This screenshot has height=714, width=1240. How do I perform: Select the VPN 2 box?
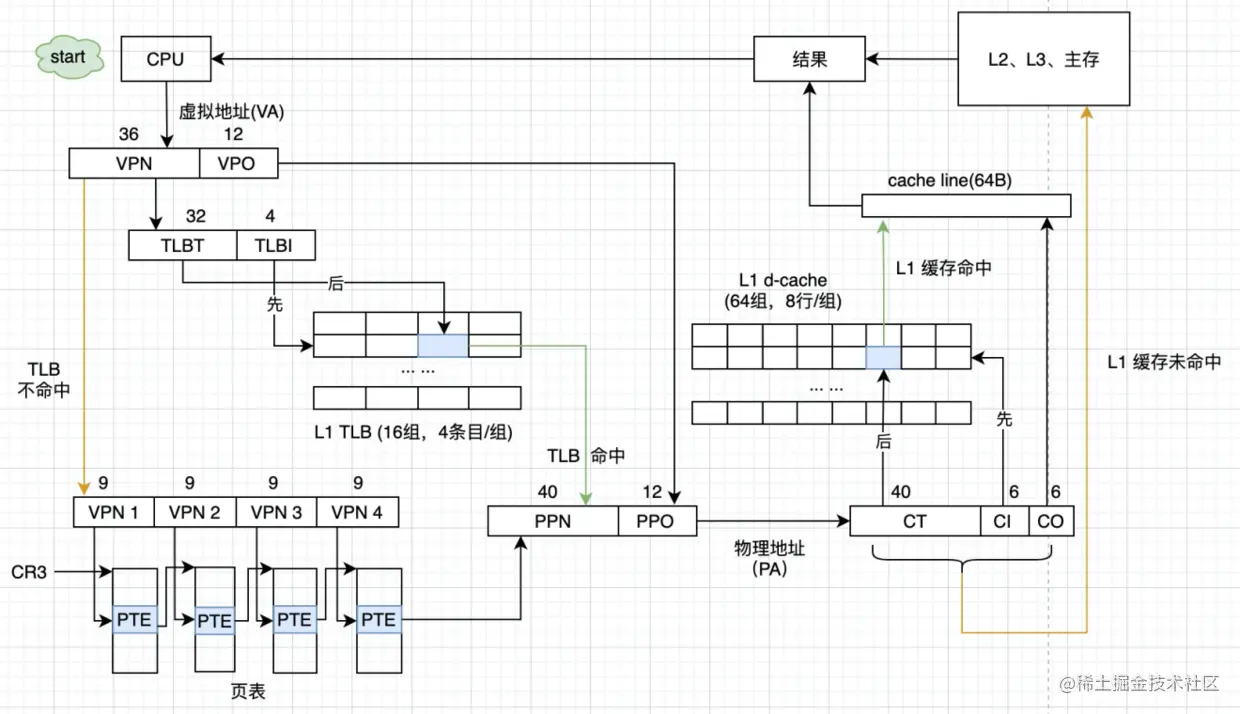pyautogui.click(x=195, y=512)
